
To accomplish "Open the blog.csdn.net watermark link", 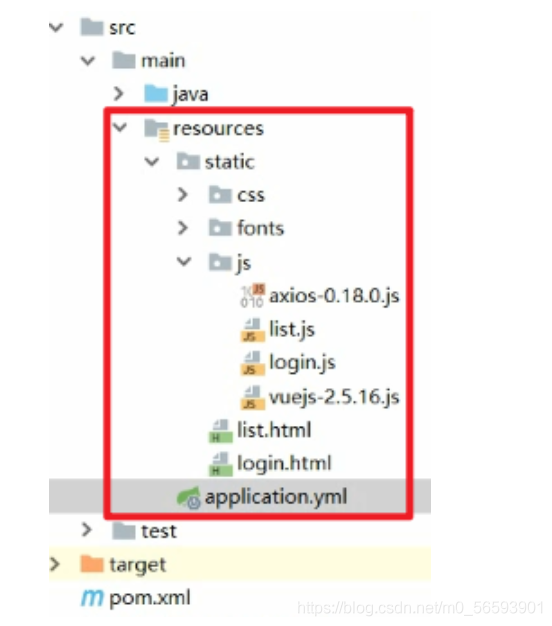I will (x=421, y=608).
